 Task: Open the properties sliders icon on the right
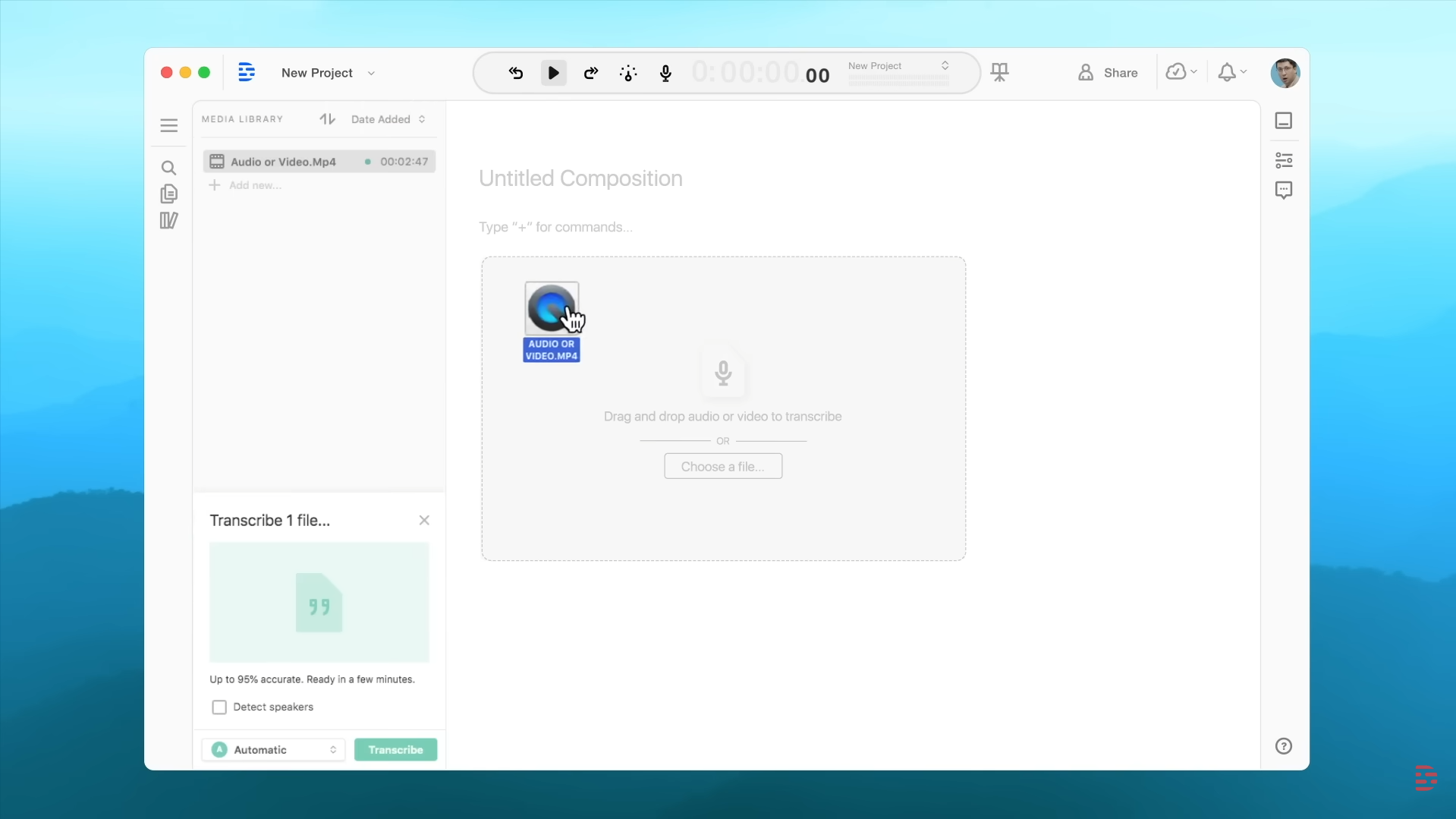[x=1284, y=159]
